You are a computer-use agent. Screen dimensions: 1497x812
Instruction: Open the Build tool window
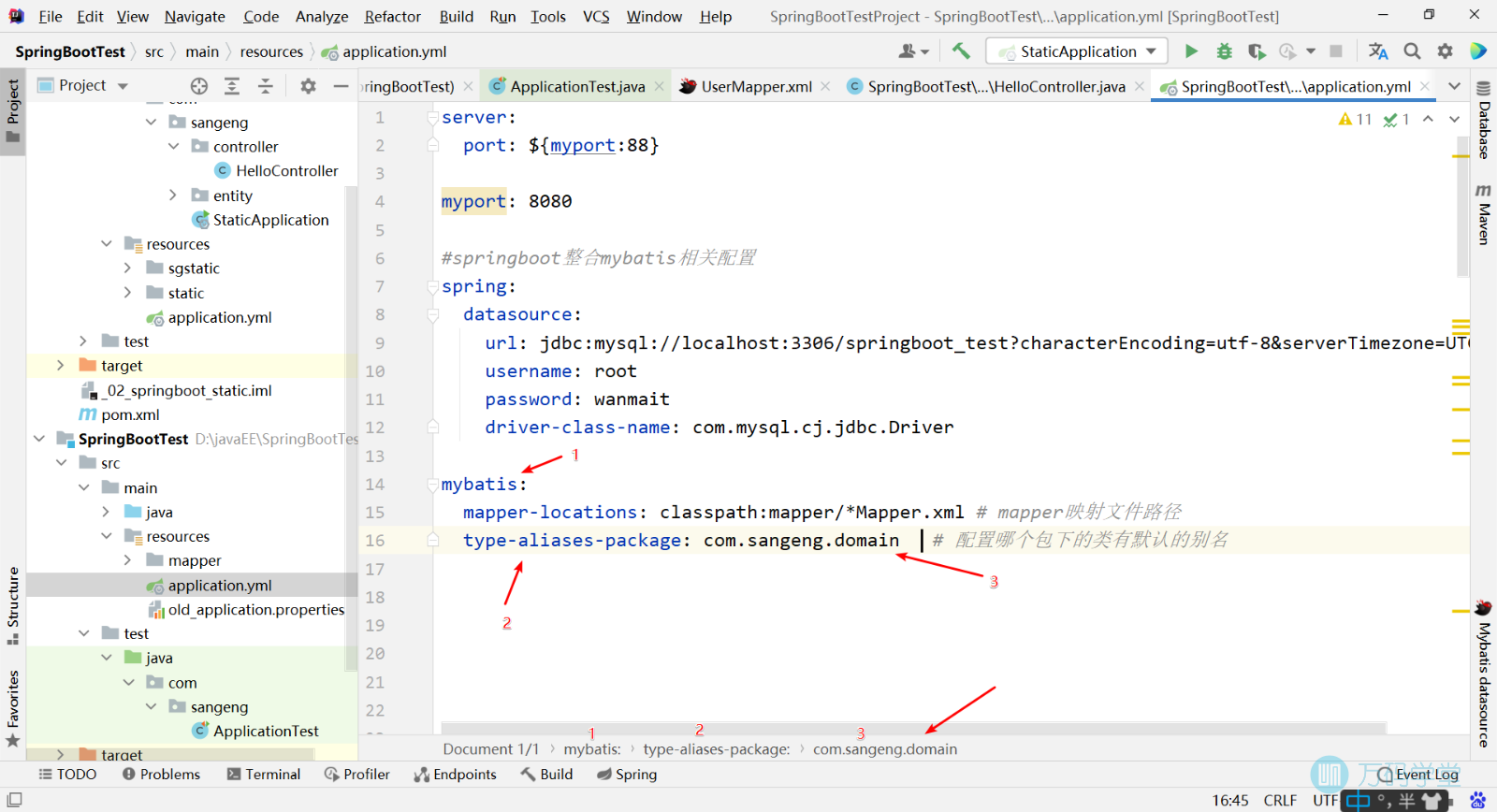pyautogui.click(x=546, y=774)
